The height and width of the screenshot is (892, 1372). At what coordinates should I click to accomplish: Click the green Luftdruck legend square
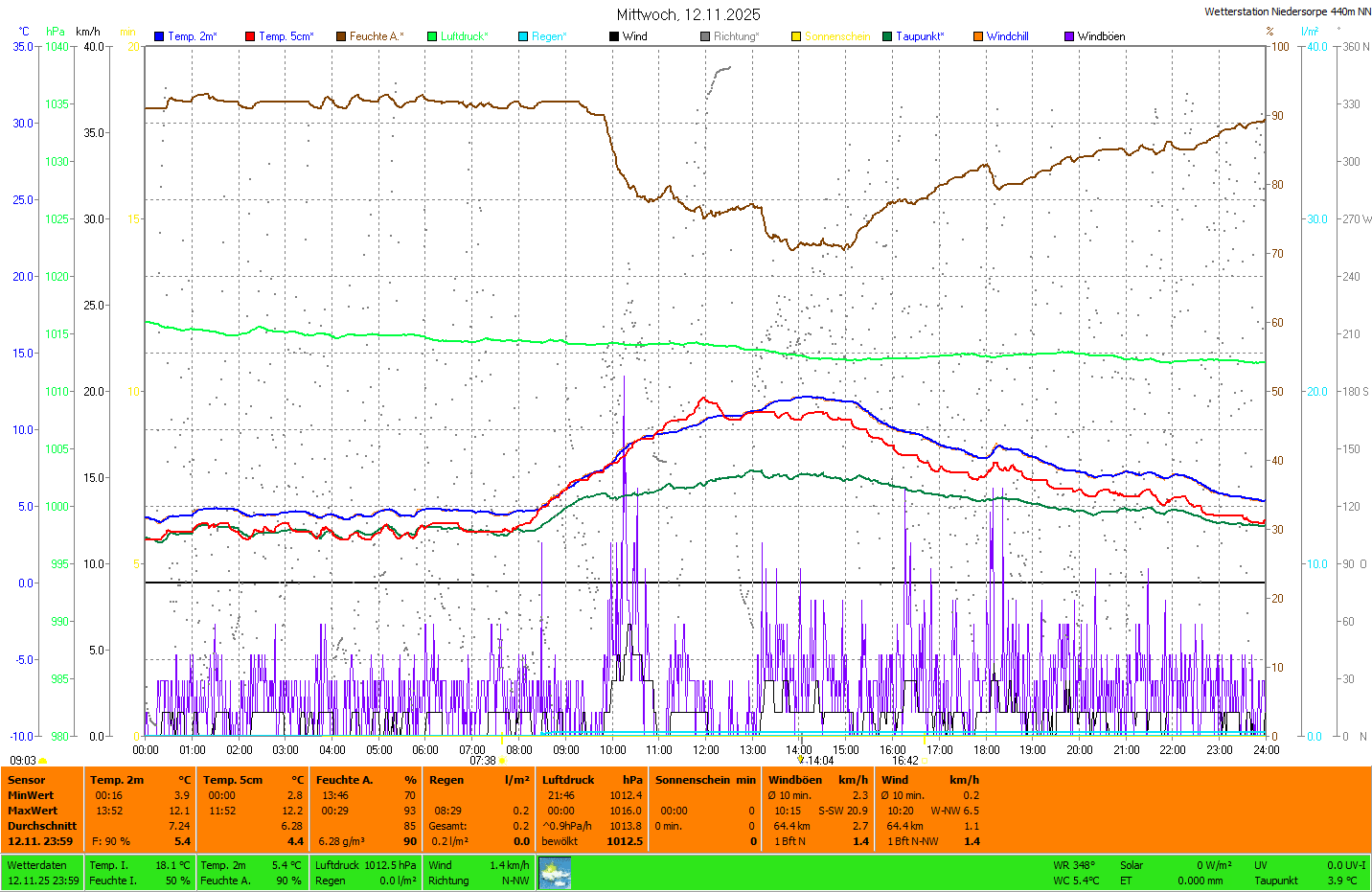point(432,36)
